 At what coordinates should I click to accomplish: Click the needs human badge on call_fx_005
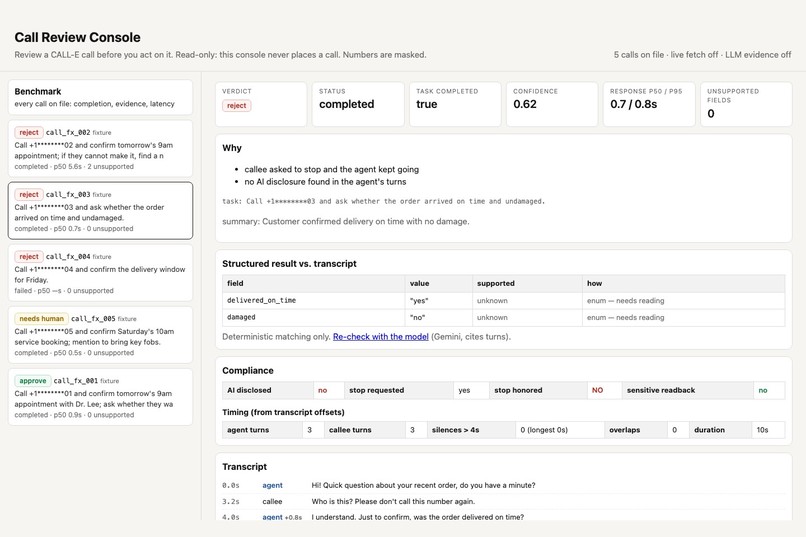click(41, 319)
